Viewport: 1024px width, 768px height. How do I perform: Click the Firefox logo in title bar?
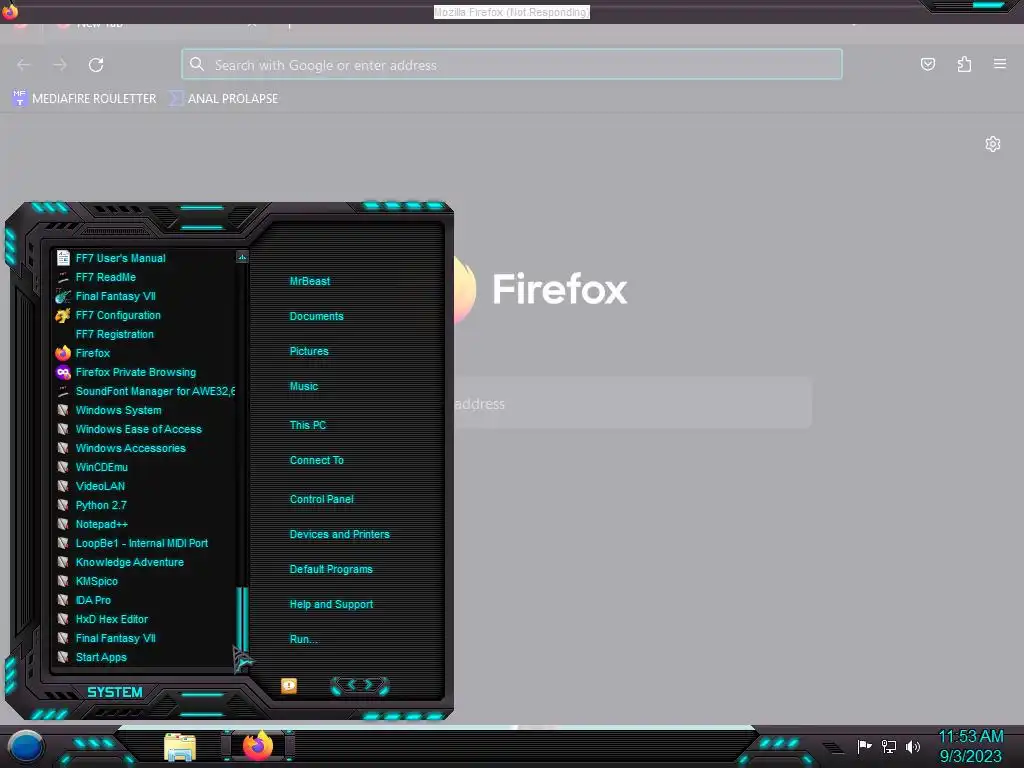pyautogui.click(x=10, y=11)
